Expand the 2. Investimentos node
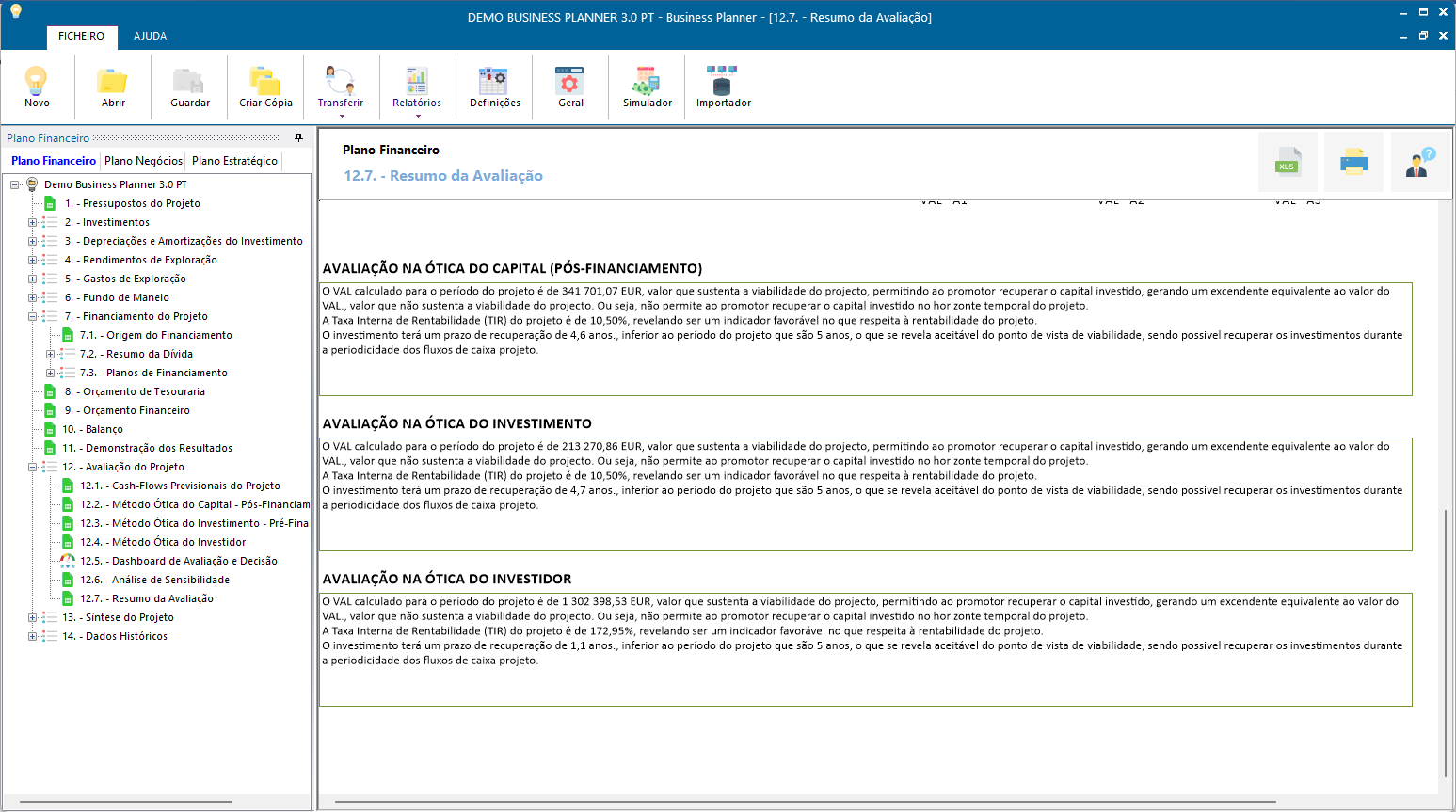 (x=32, y=223)
